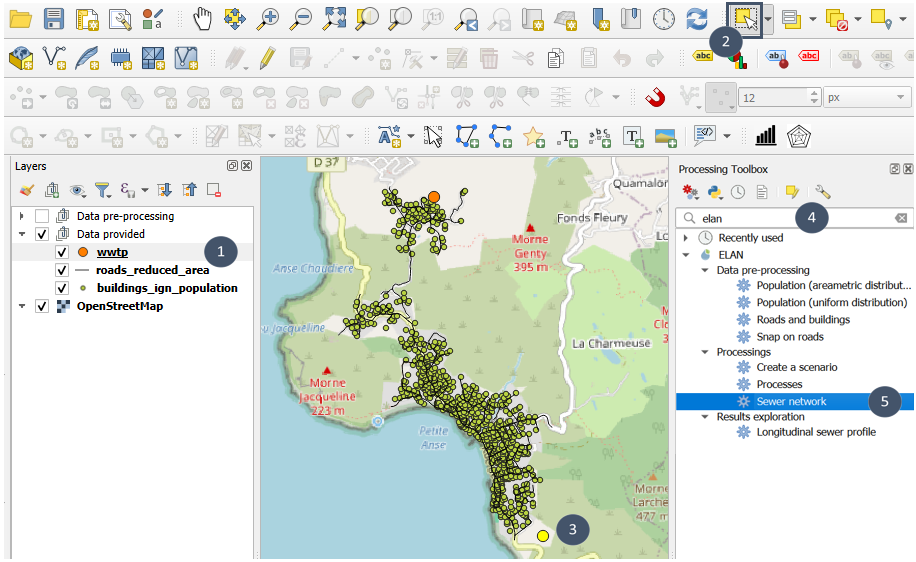Screen dimensions: 916x562
Task: Open the px units dropdown
Action: coord(866,98)
